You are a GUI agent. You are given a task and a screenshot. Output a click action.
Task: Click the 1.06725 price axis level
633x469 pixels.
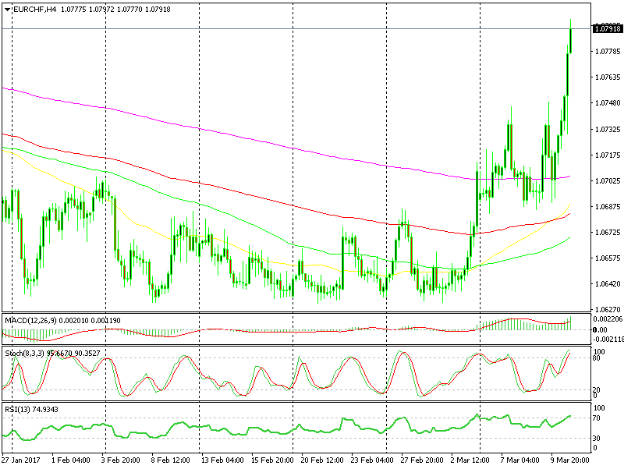click(608, 232)
